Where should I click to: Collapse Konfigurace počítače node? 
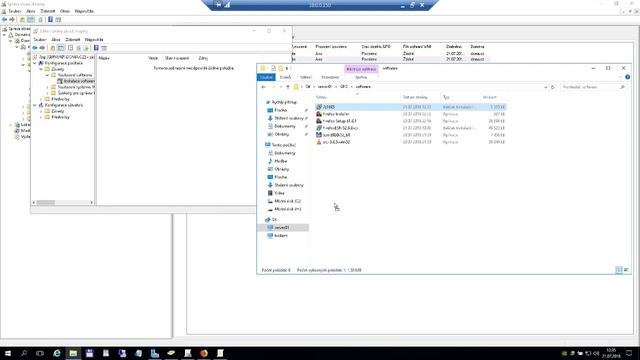pos(35,63)
